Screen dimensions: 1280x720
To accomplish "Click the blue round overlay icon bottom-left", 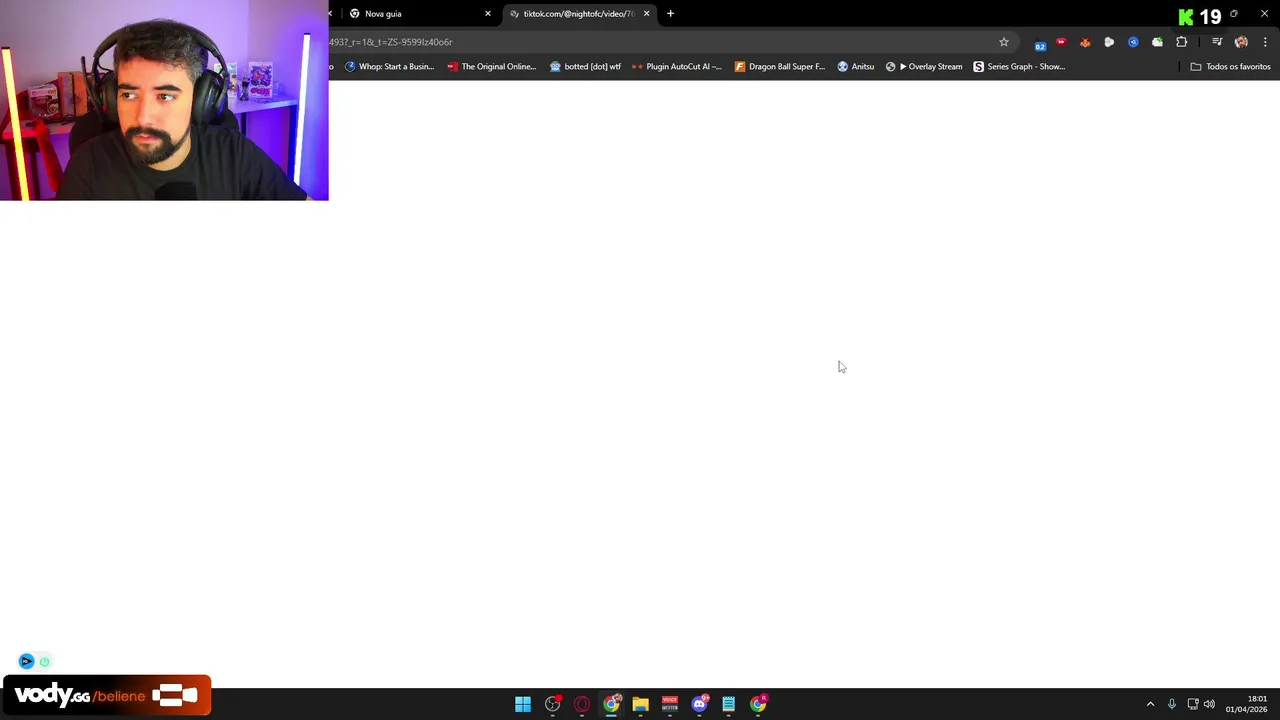I will pos(27,661).
